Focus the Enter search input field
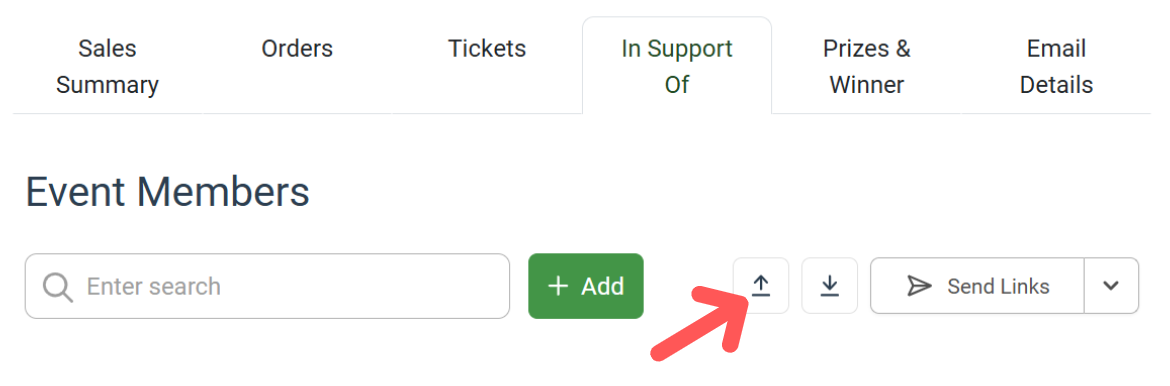Screen dimensions: 1170x386 [267, 286]
